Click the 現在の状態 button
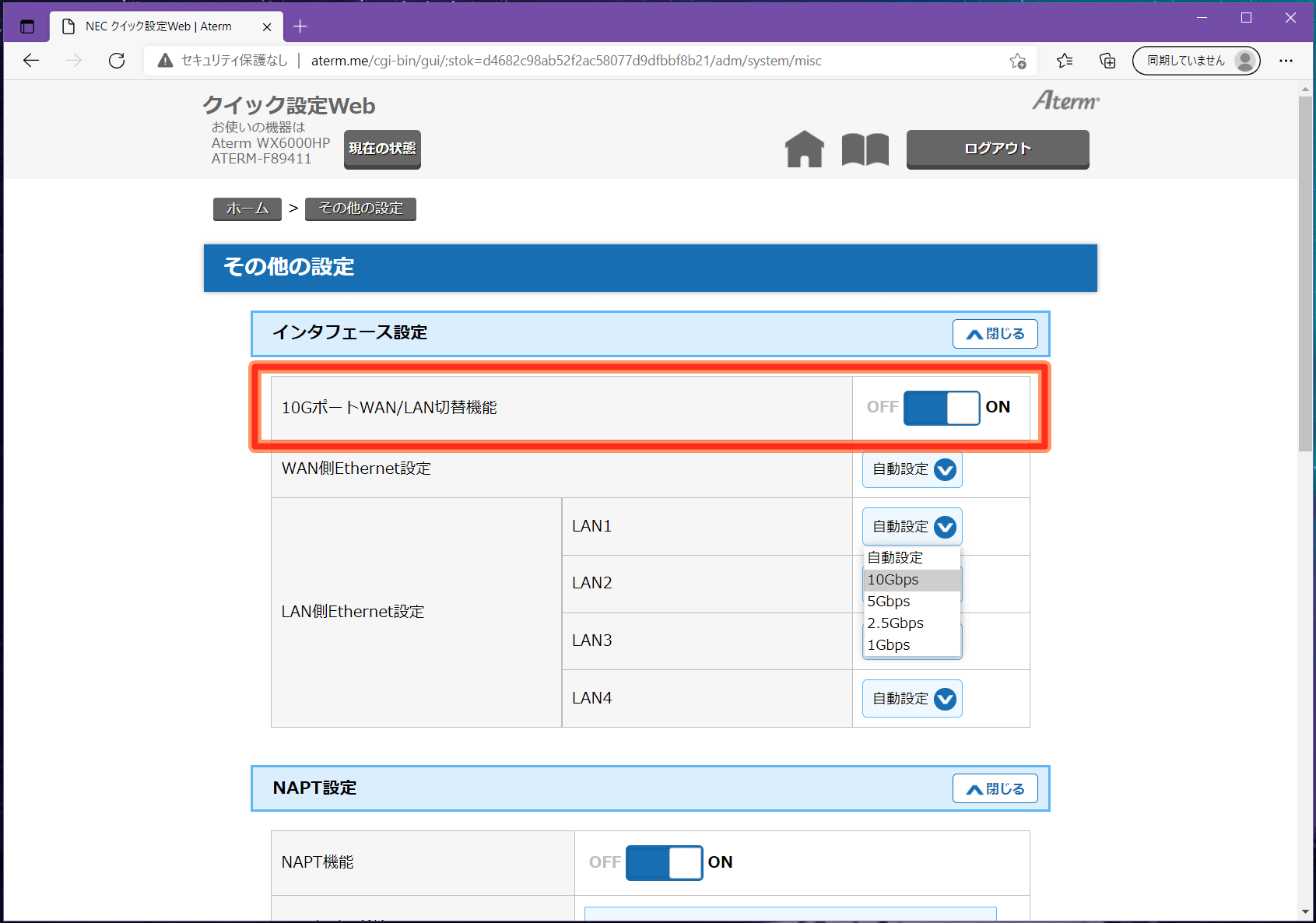1316x923 pixels. coord(382,149)
